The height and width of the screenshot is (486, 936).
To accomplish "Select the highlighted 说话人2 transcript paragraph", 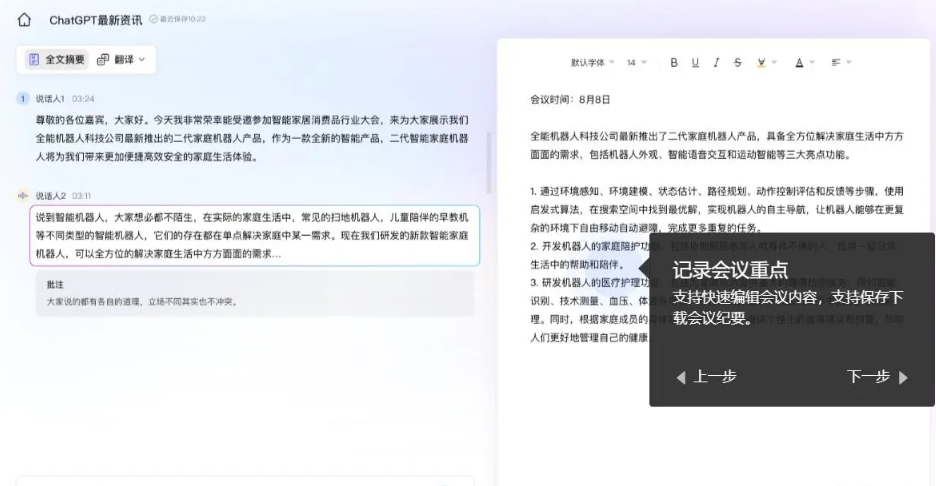I will coord(255,235).
